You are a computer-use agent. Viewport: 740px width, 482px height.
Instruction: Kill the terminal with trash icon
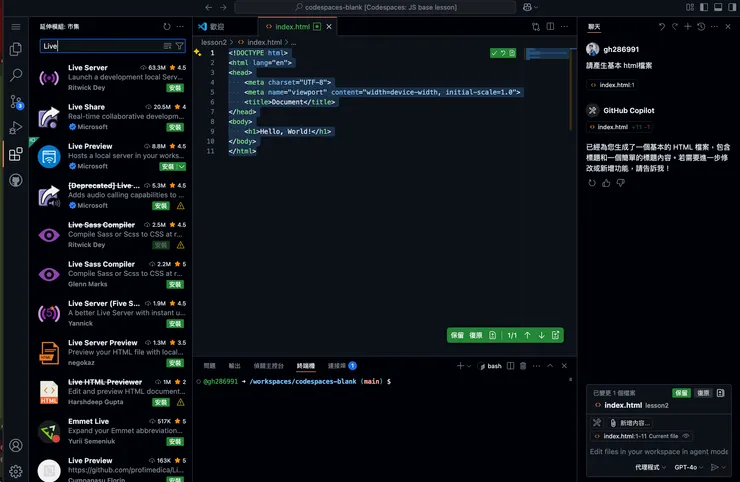pos(523,366)
